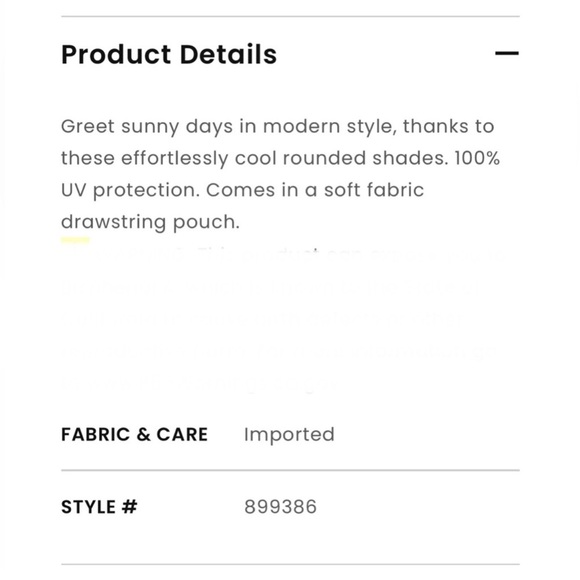The height and width of the screenshot is (580, 580).
Task: Click the 'UV protection' text
Action: [x=131, y=190]
